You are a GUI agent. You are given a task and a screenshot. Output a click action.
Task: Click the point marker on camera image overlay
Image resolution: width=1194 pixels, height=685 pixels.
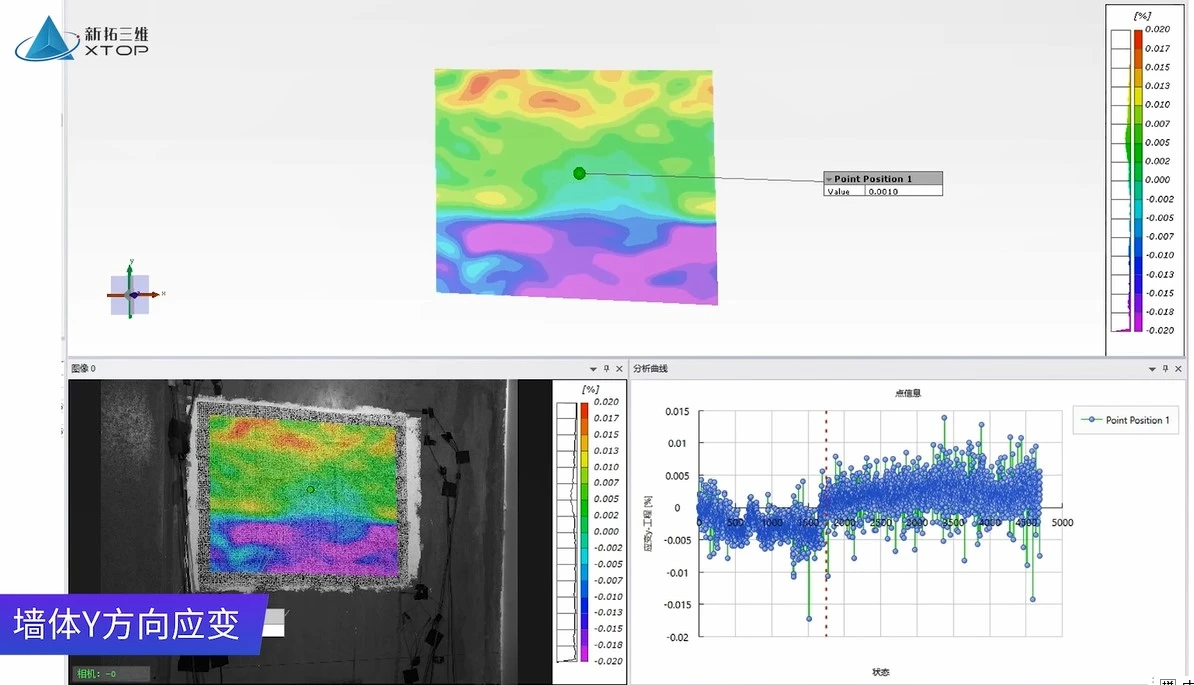point(311,489)
